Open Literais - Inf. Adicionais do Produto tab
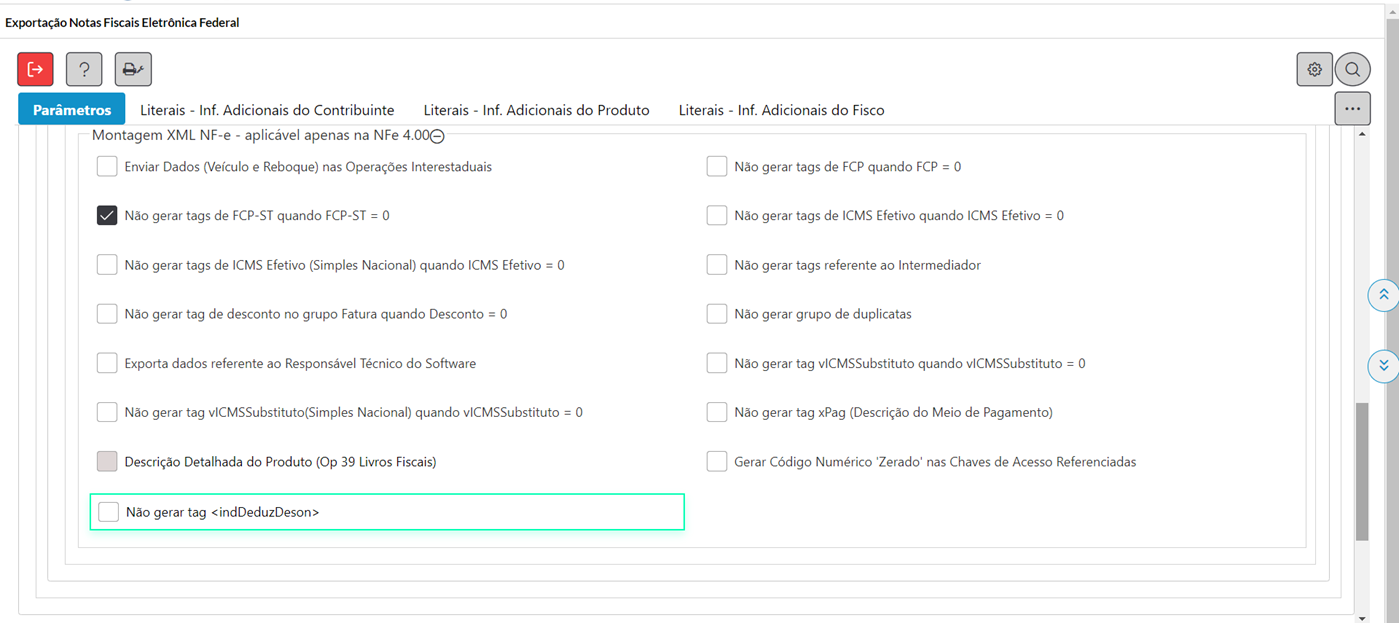Image resolution: width=1399 pixels, height=623 pixels. [x=536, y=110]
